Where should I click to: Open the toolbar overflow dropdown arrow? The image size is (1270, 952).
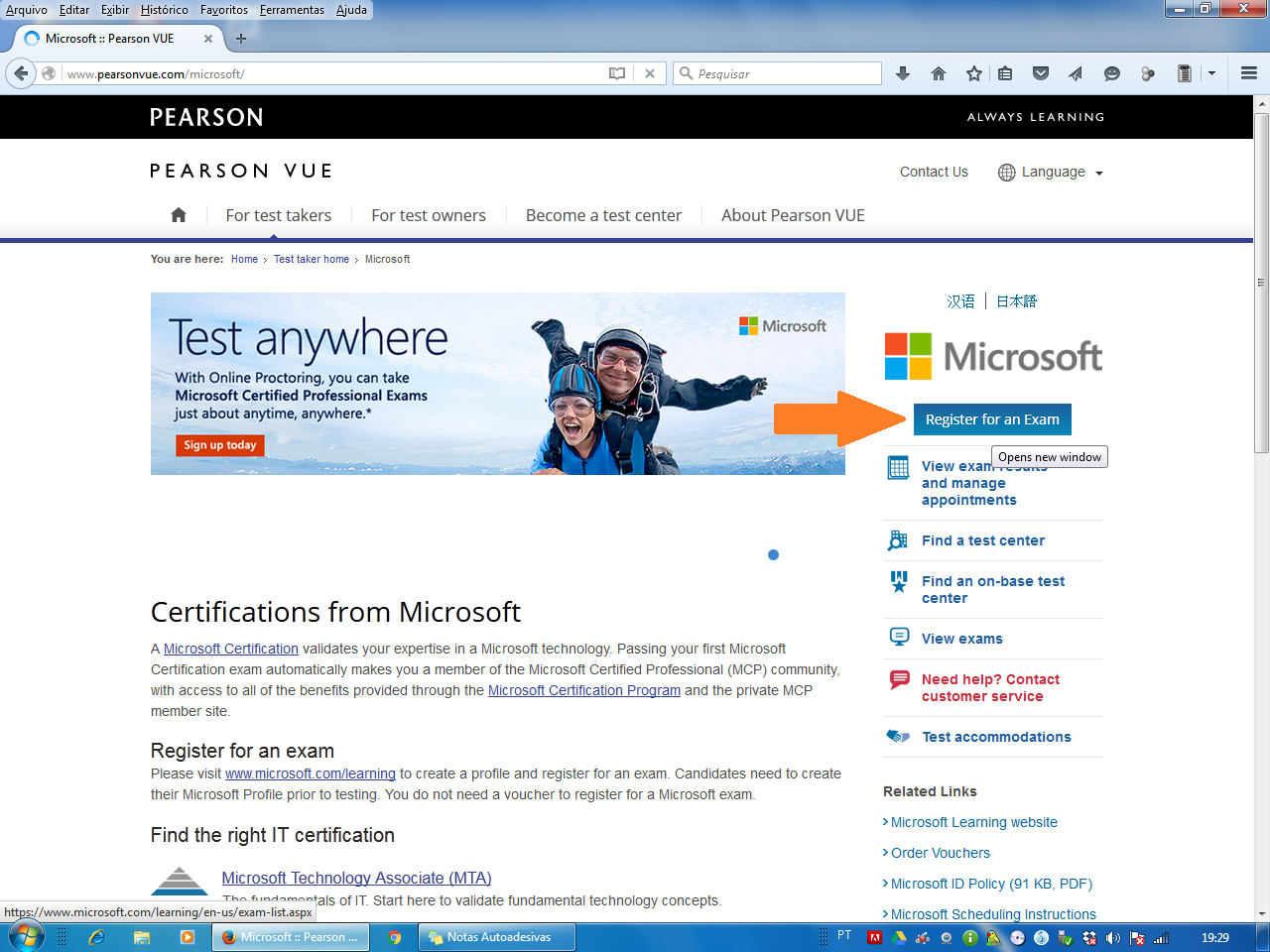[x=1211, y=73]
